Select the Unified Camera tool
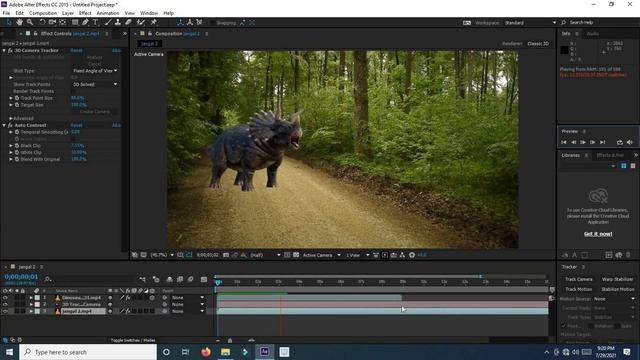The height and width of the screenshot is (360, 640). tap(52, 22)
